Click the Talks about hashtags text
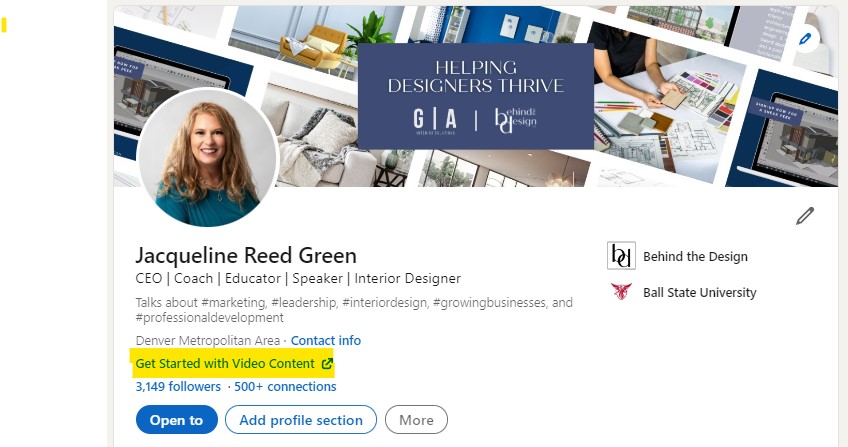 (354, 310)
